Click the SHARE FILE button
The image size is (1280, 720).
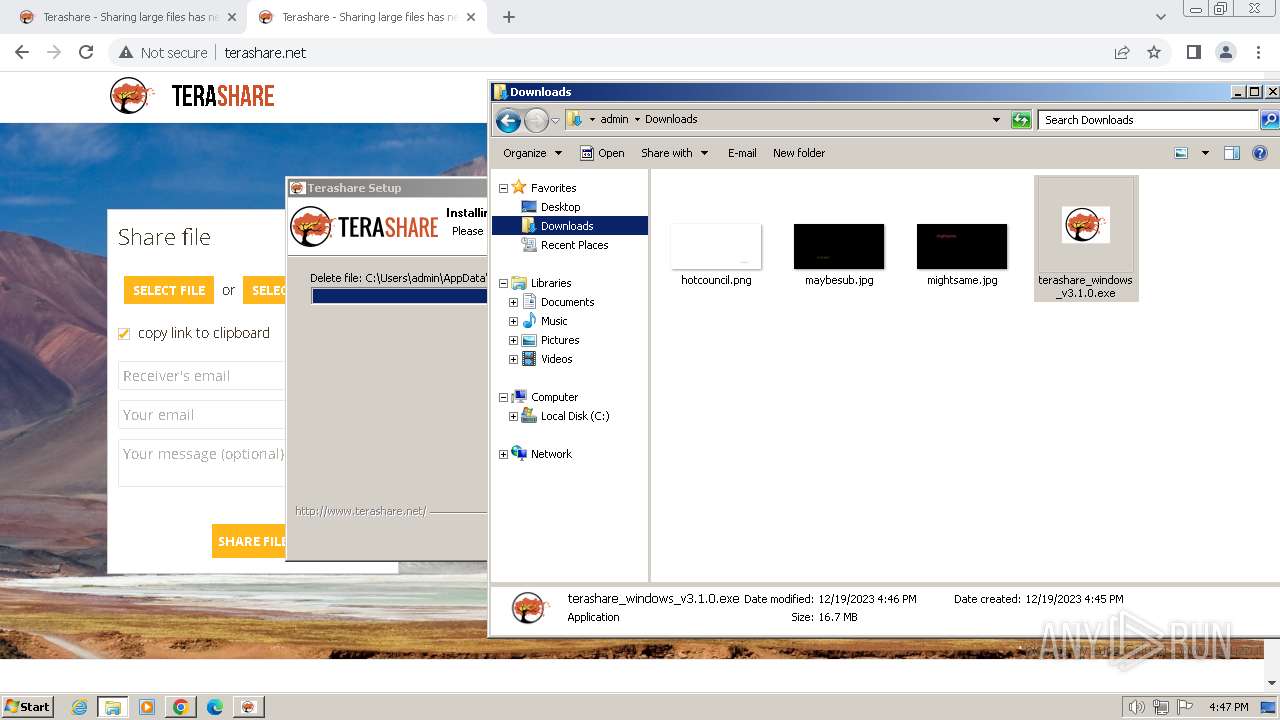249,541
